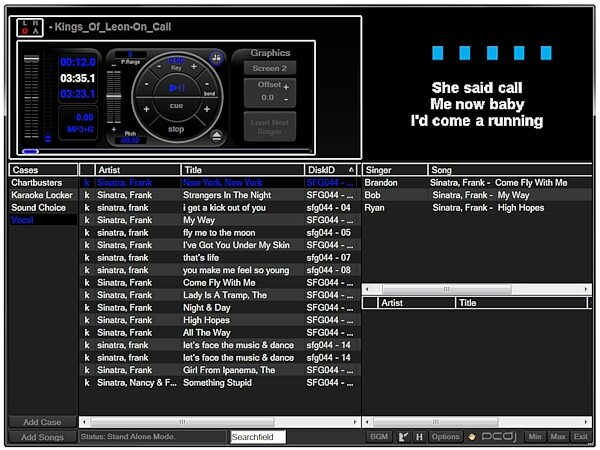Eject the loaded track with eject icon

pyautogui.click(x=217, y=135)
